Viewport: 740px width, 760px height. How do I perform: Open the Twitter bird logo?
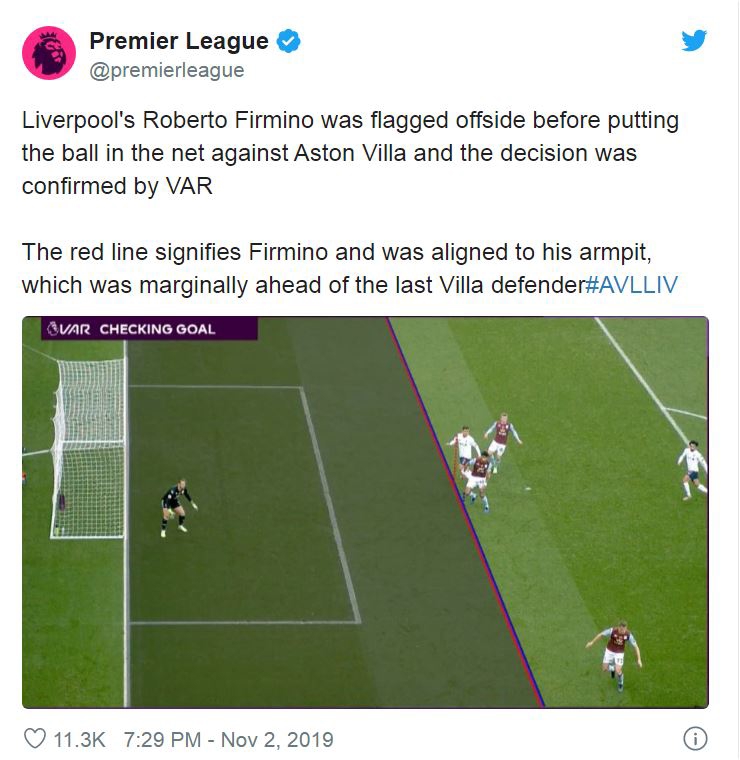[x=694, y=41]
